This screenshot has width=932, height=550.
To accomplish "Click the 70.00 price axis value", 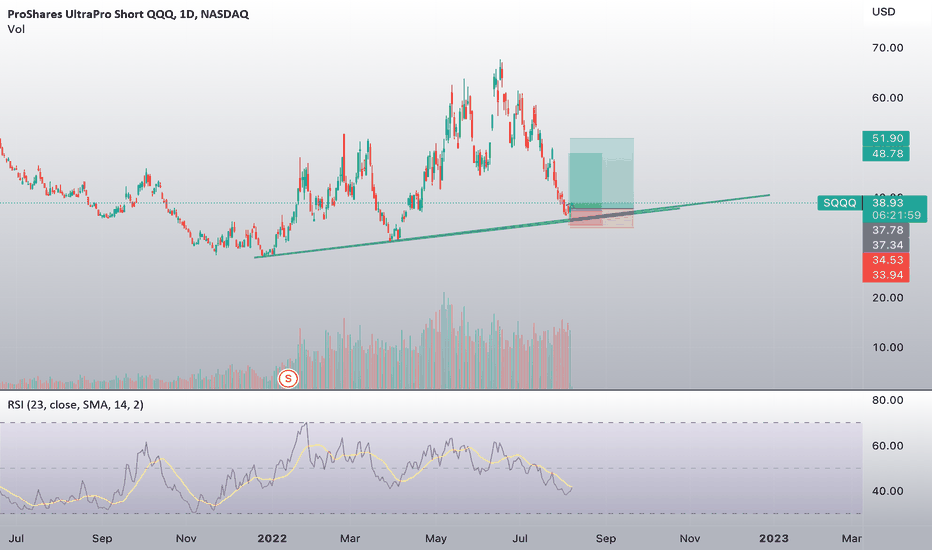I will tap(887, 48).
